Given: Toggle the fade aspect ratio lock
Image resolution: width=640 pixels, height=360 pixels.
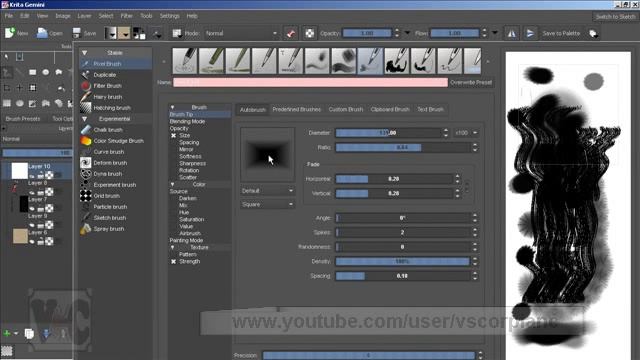Looking at the screenshot, I should pyautogui.click(x=467, y=186).
